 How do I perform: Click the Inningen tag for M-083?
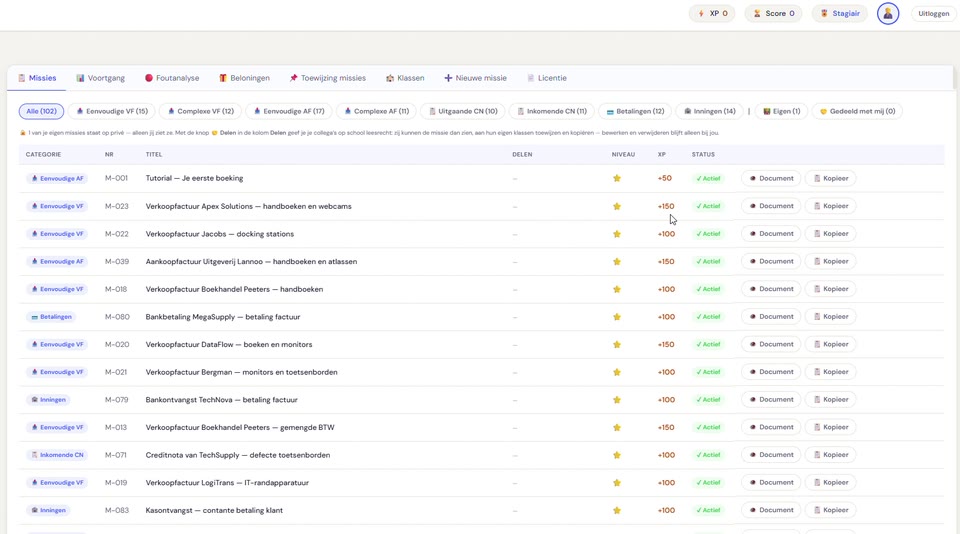48,510
